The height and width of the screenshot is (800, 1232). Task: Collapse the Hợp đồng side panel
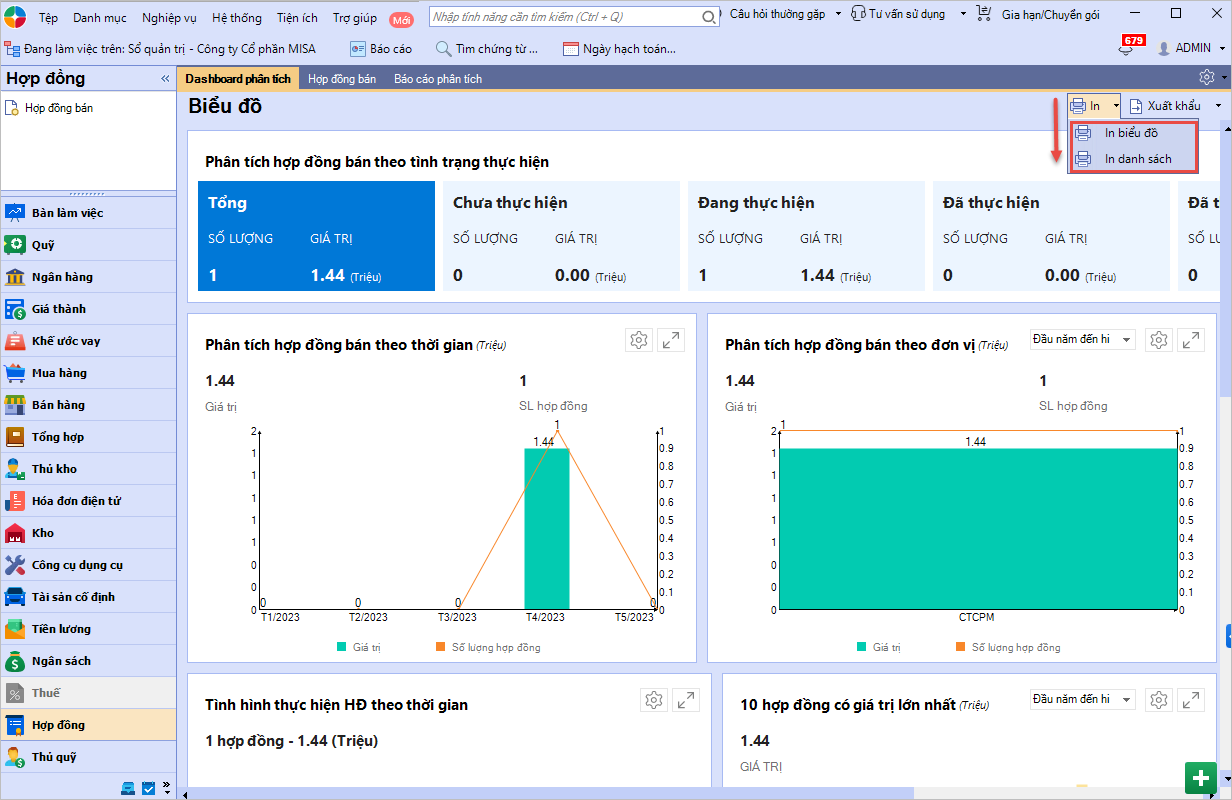[x=165, y=79]
